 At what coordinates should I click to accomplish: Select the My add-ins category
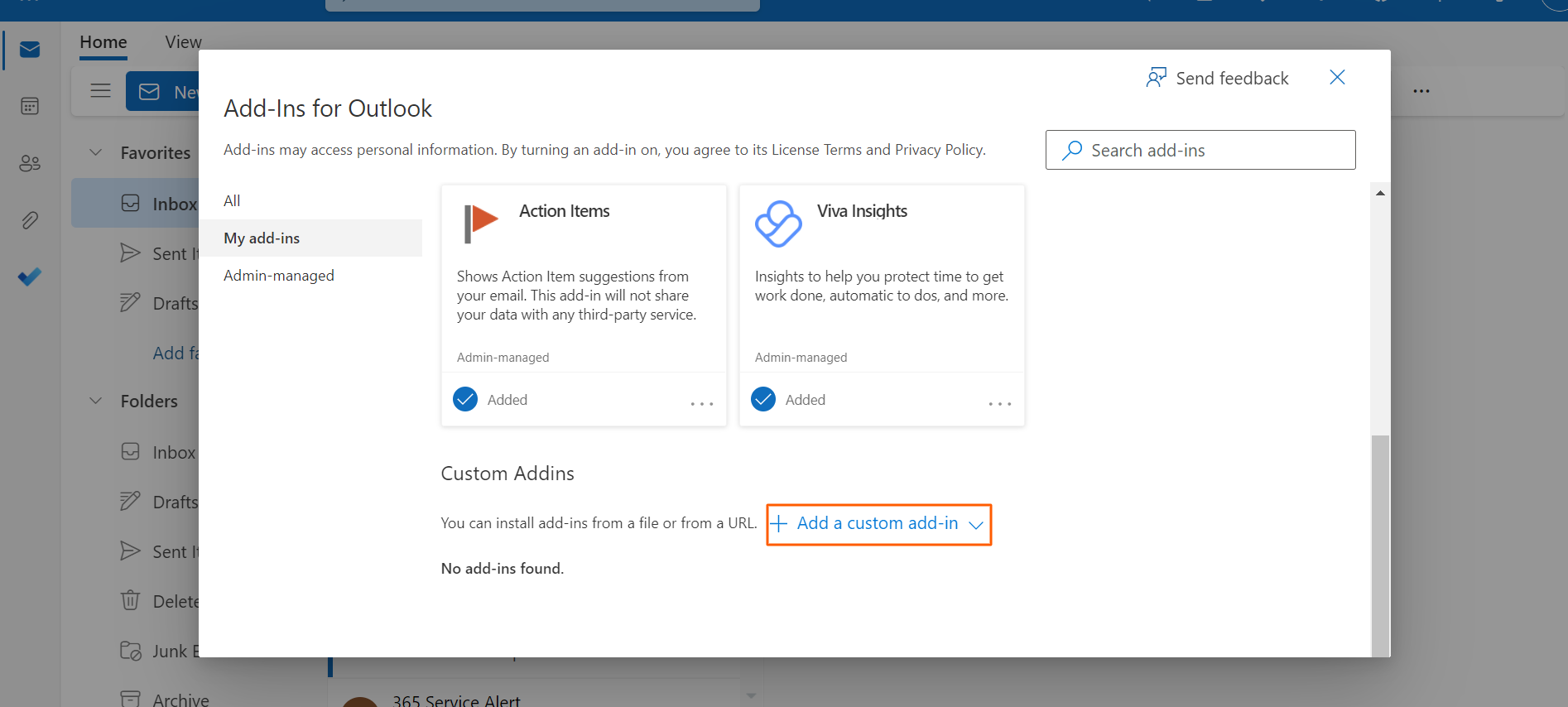310,238
